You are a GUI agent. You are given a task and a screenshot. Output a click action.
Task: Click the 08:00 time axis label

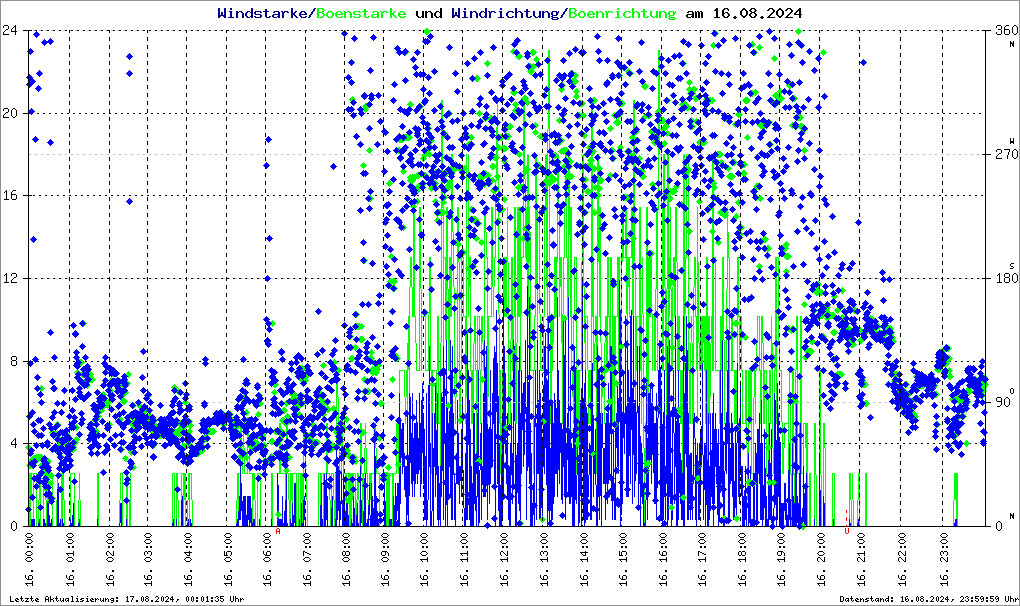347,559
